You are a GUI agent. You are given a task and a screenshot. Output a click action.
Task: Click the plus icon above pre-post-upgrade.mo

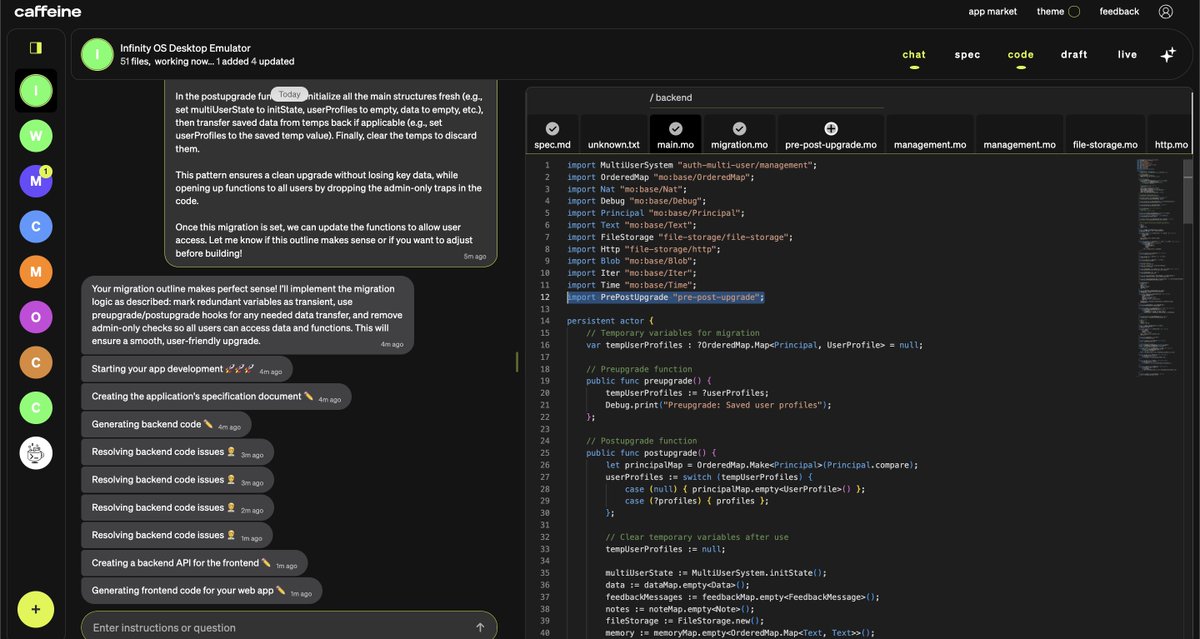coord(831,129)
